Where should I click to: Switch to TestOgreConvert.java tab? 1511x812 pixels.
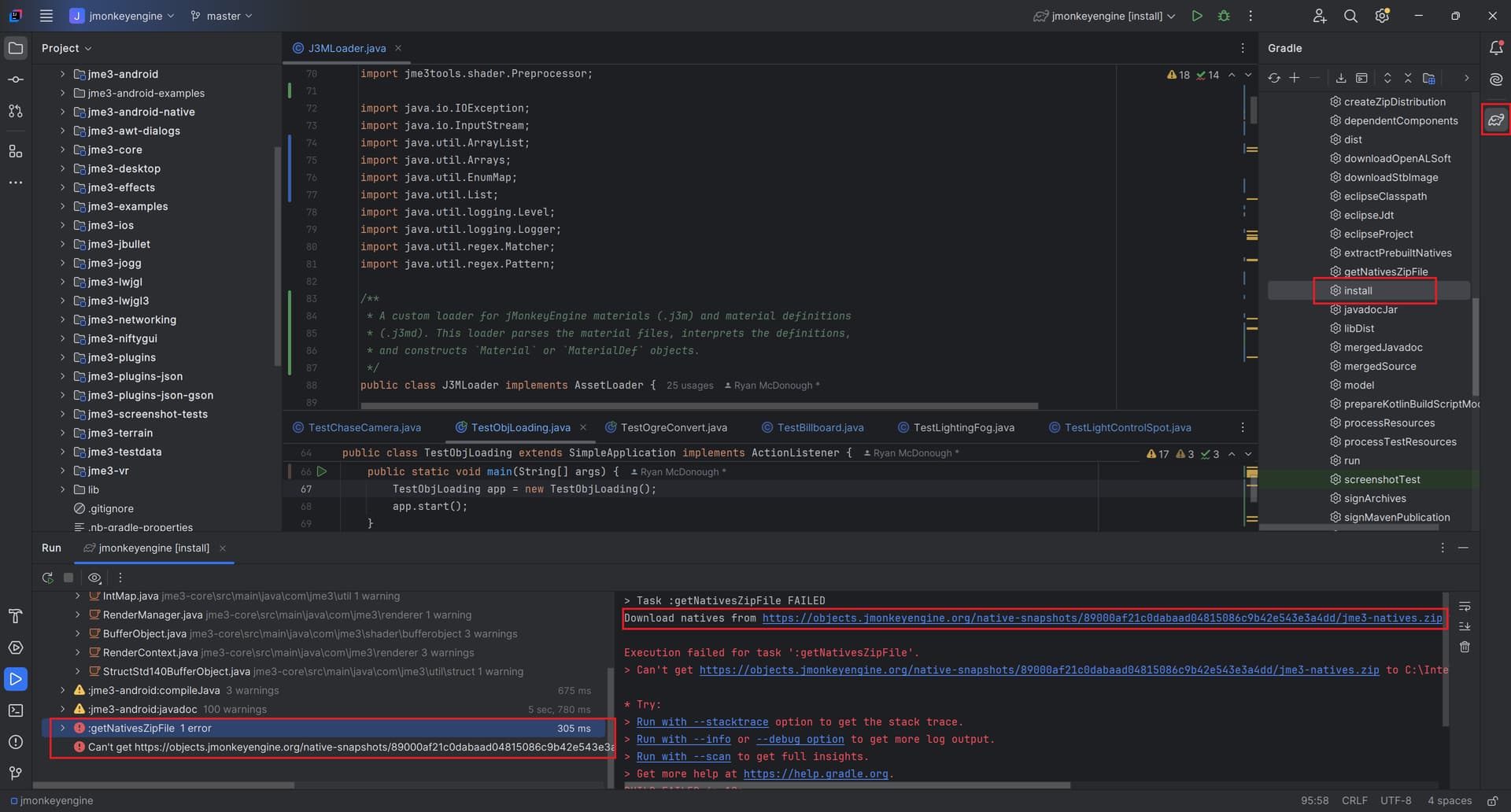point(666,427)
